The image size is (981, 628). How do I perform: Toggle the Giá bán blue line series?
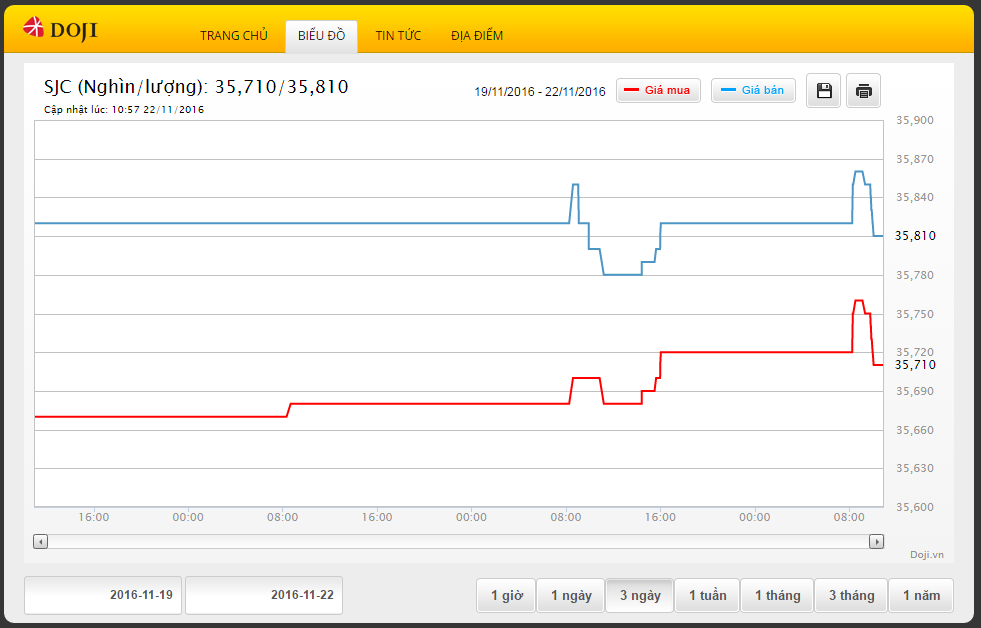(753, 90)
